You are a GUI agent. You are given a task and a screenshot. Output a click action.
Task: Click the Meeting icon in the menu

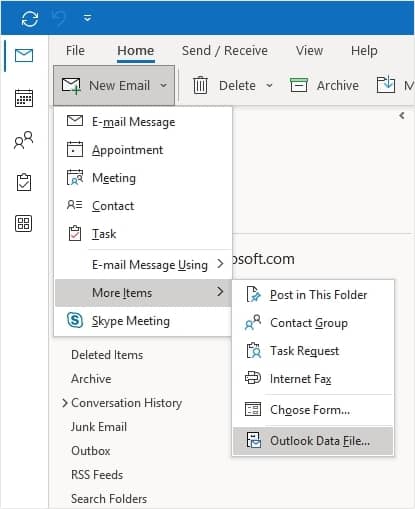(x=75, y=177)
